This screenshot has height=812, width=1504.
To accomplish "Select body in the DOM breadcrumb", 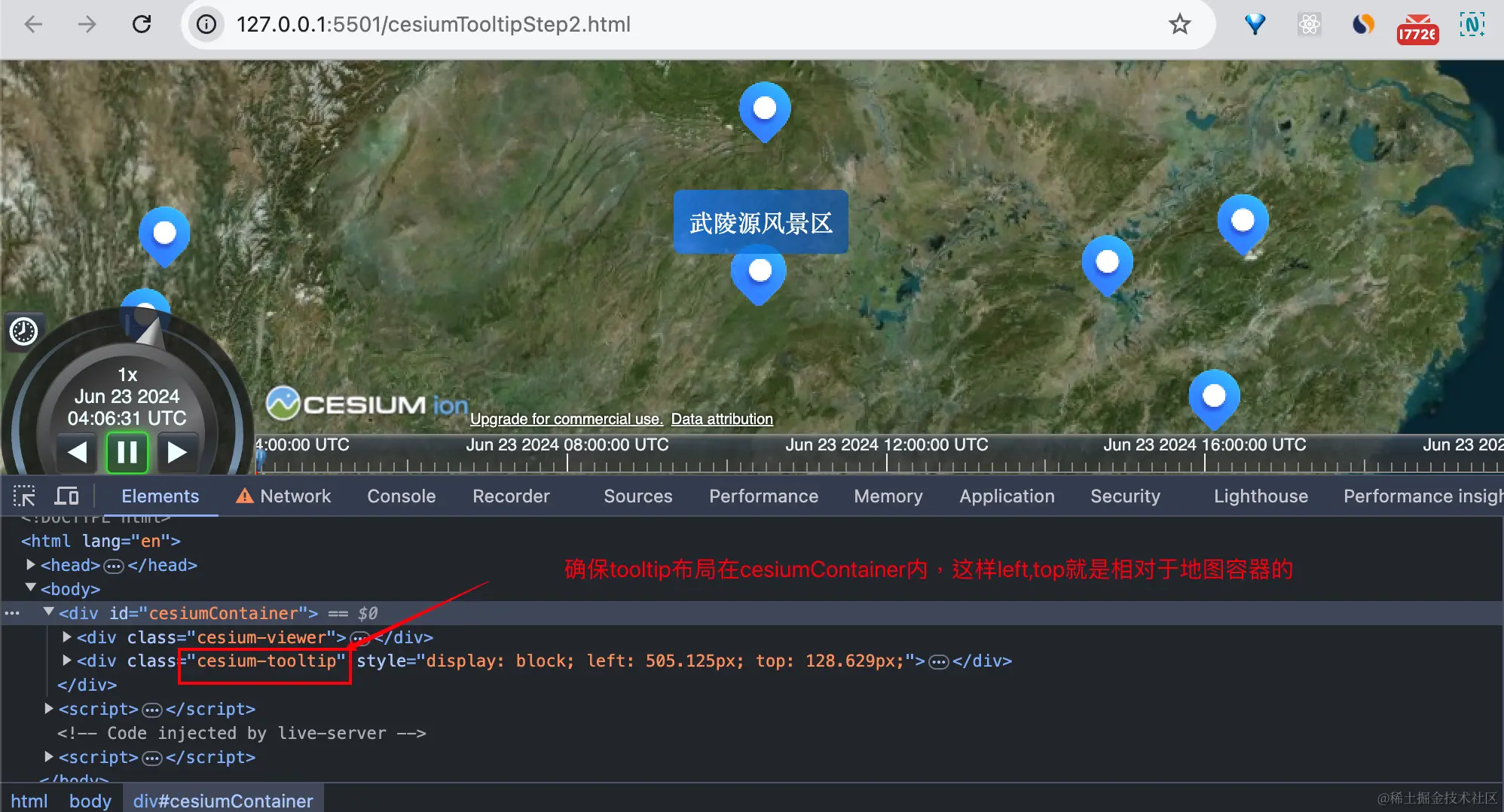I will (90, 801).
